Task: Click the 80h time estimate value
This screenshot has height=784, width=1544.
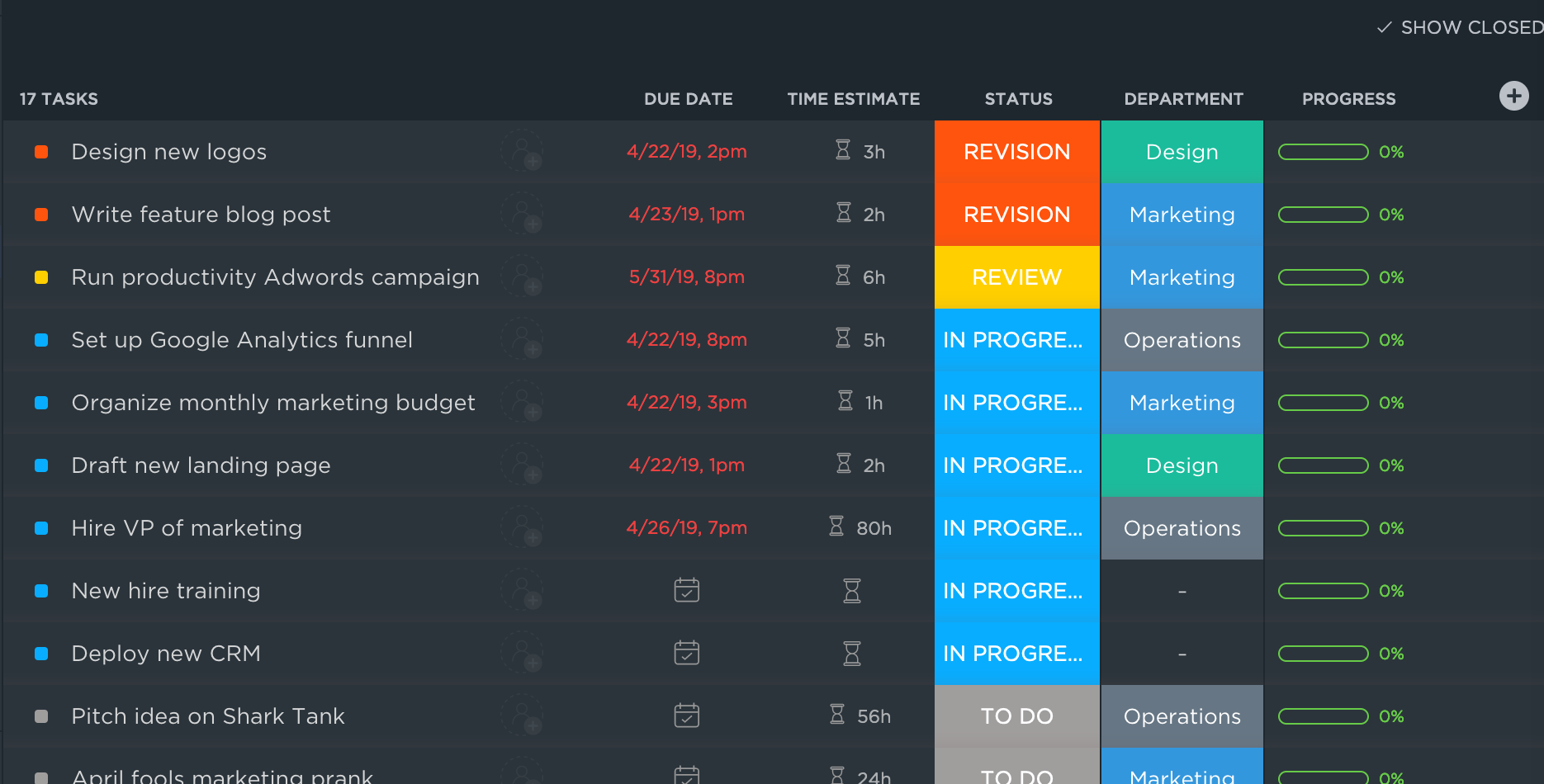Action: point(874,527)
